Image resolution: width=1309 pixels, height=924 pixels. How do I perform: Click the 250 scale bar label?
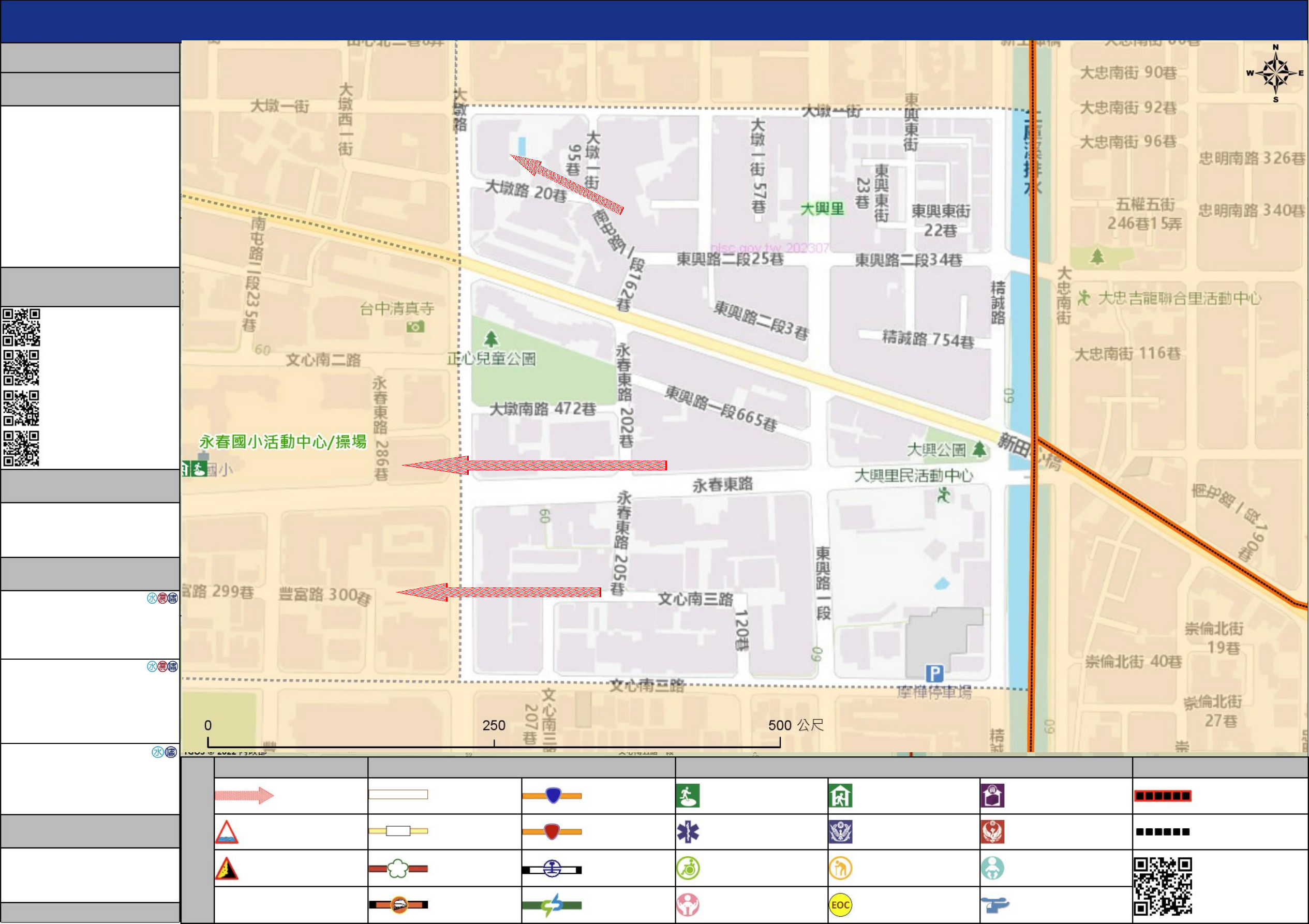tap(494, 726)
